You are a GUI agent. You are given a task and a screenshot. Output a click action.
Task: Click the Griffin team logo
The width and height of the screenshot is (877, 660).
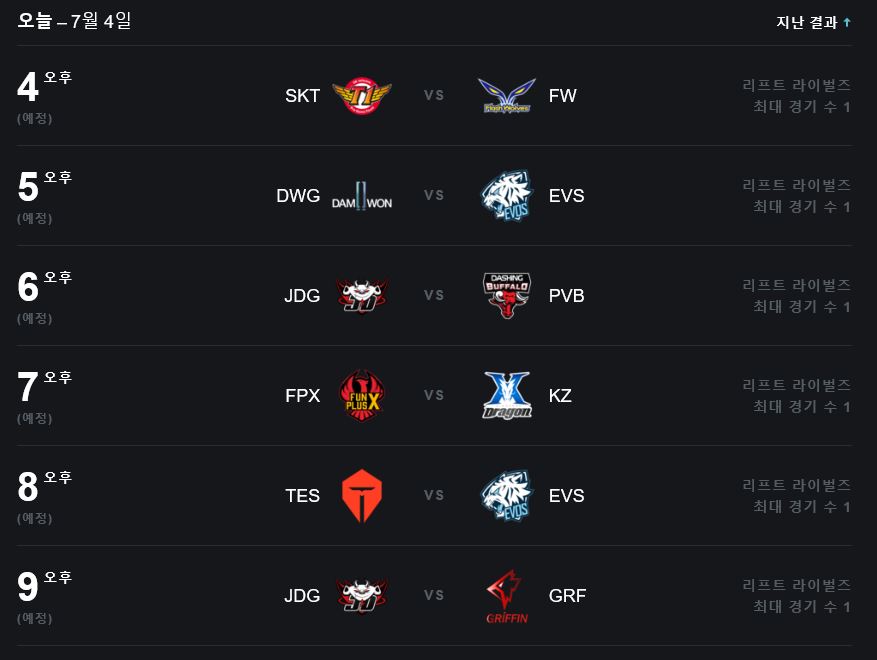click(507, 596)
